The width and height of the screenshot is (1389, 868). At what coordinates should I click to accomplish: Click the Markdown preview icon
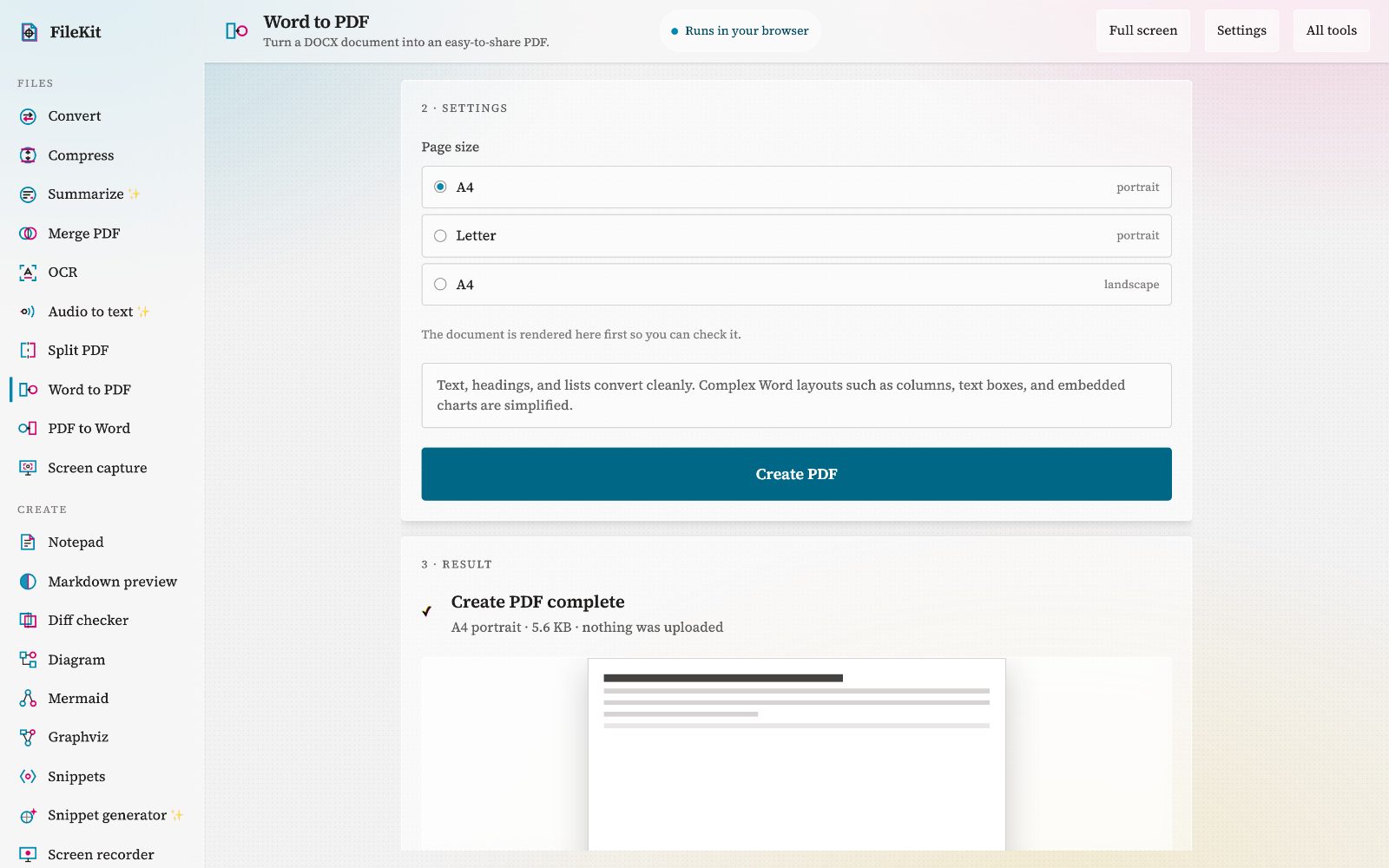pyautogui.click(x=28, y=582)
